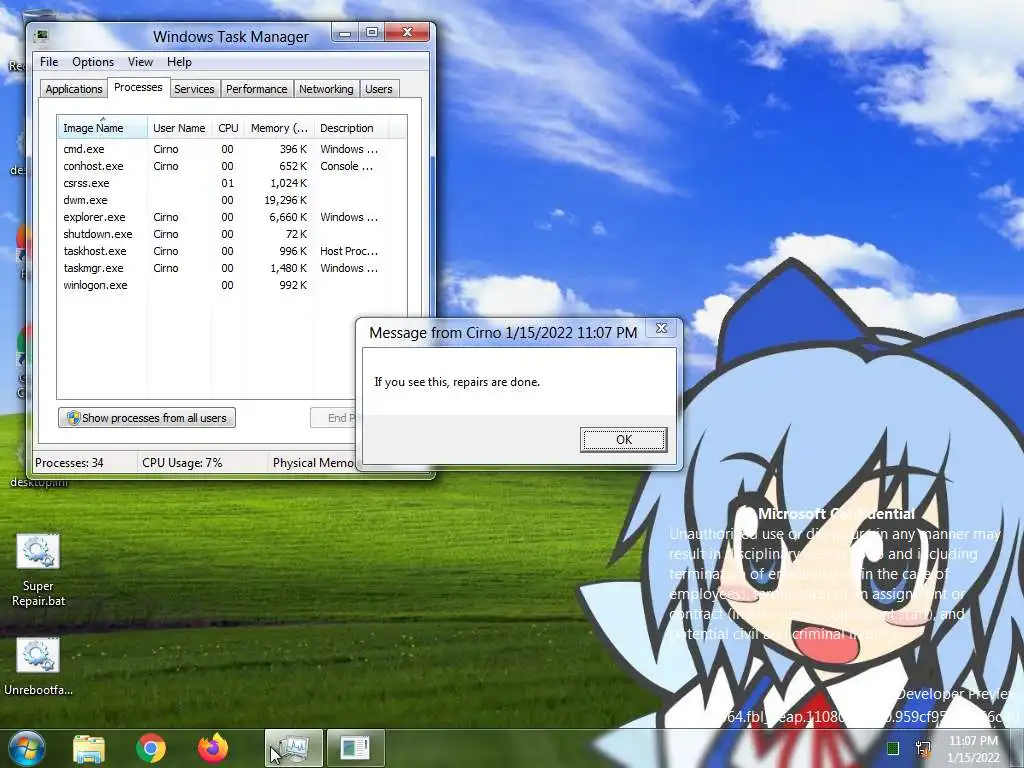Image resolution: width=1024 pixels, height=768 pixels.
Task: Click the Physical Memory status entry
Action: click(x=313, y=462)
